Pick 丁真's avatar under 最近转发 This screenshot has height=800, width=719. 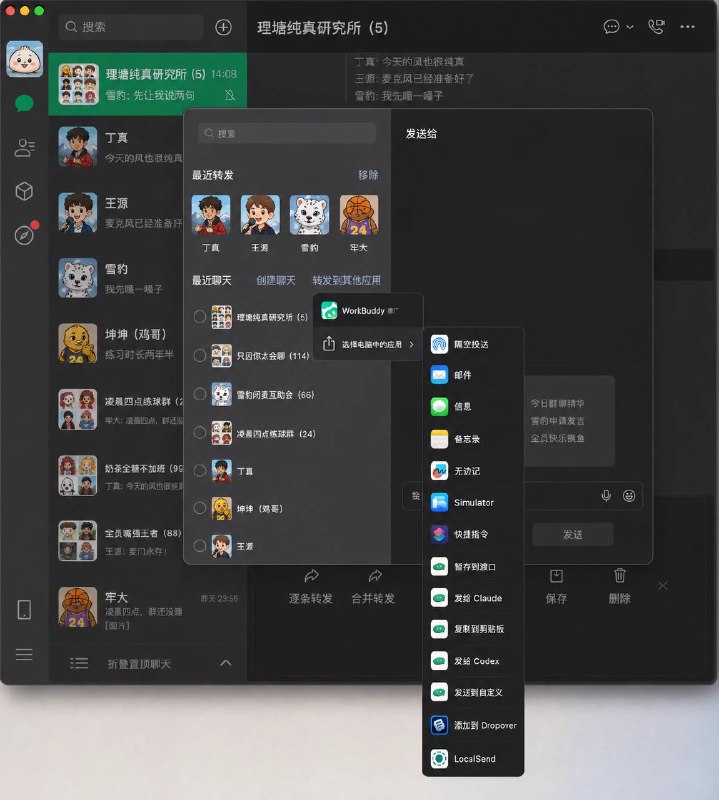pos(211,215)
